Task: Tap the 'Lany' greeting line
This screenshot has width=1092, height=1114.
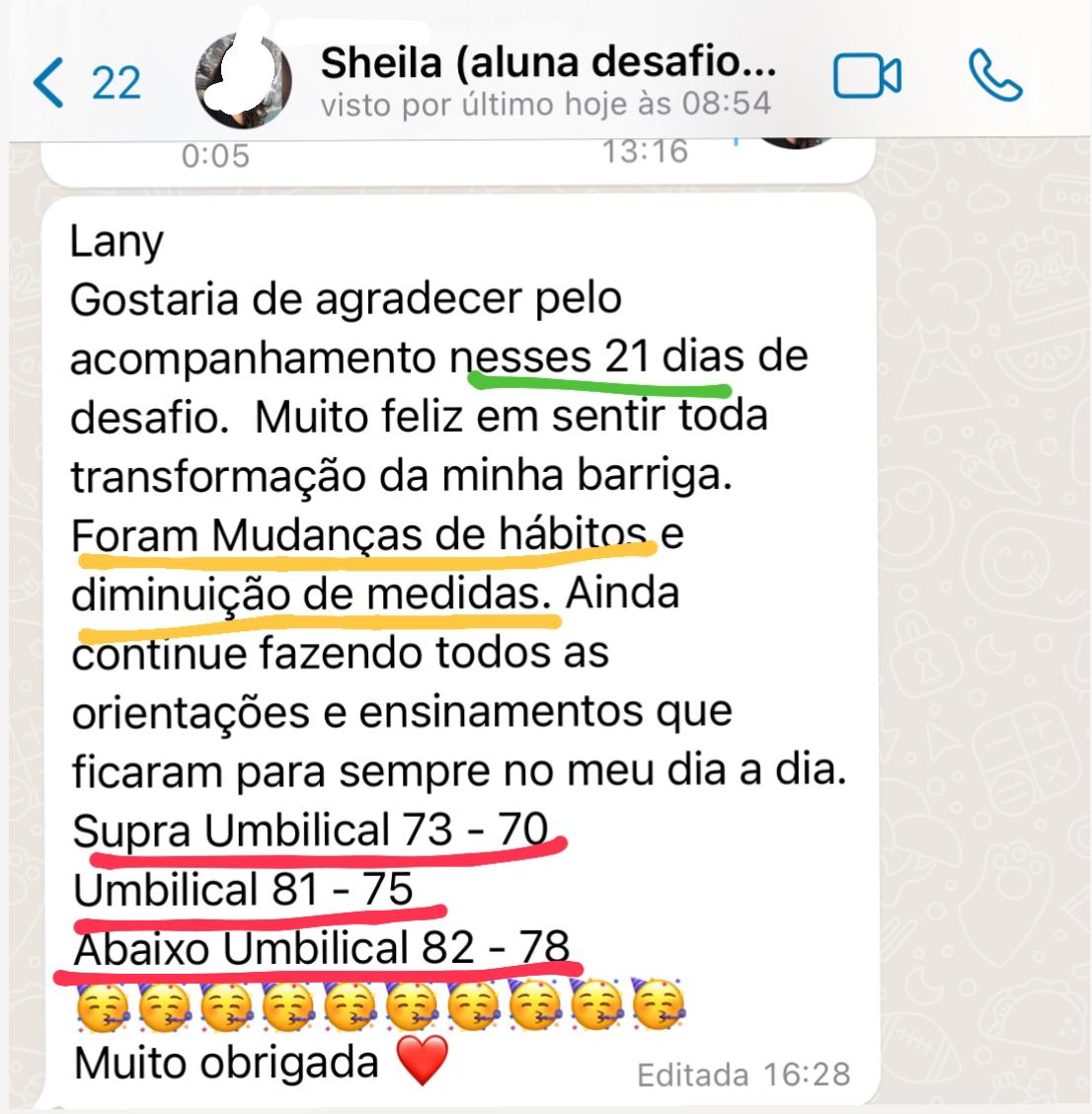Action: click(117, 242)
